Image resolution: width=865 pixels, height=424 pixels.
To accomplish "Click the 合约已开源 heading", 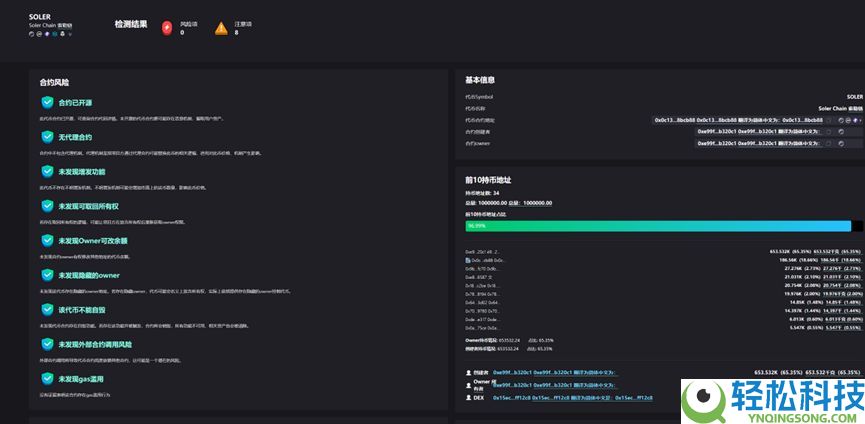I will click(76, 103).
